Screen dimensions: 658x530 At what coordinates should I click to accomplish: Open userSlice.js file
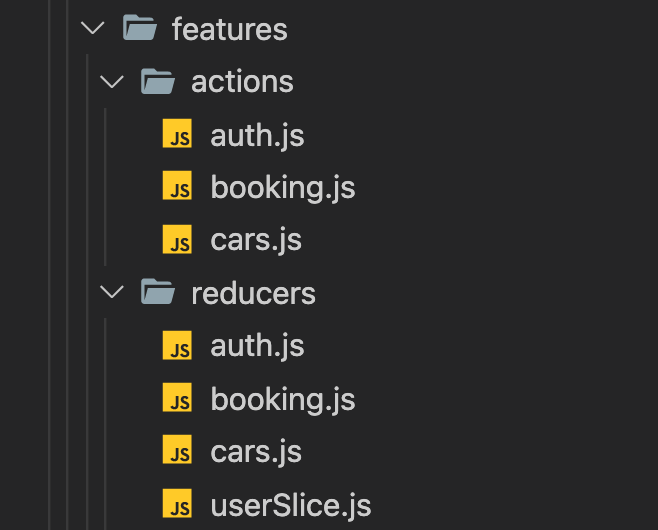[x=290, y=505]
